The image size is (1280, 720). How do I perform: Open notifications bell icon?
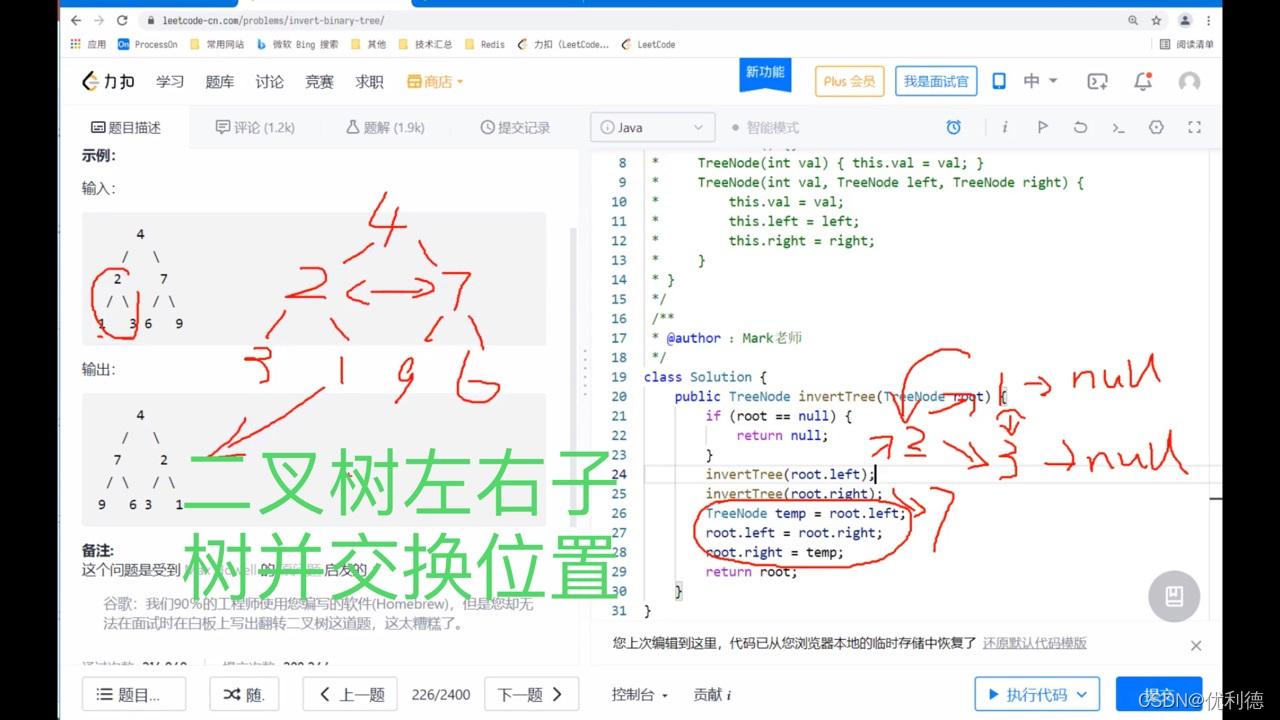click(1143, 82)
